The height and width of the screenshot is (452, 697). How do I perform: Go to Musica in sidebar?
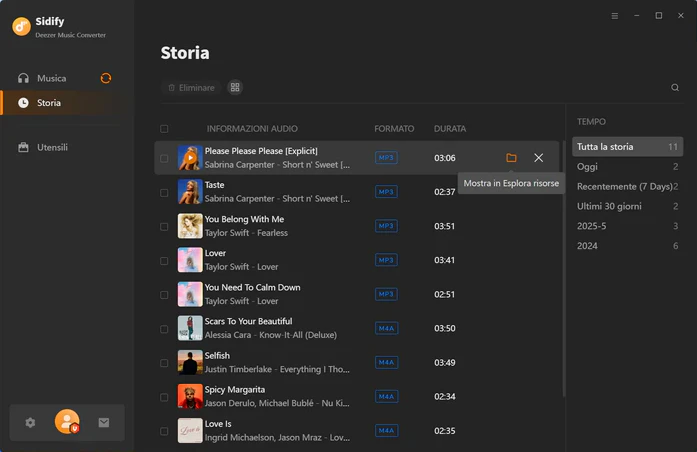(52, 78)
